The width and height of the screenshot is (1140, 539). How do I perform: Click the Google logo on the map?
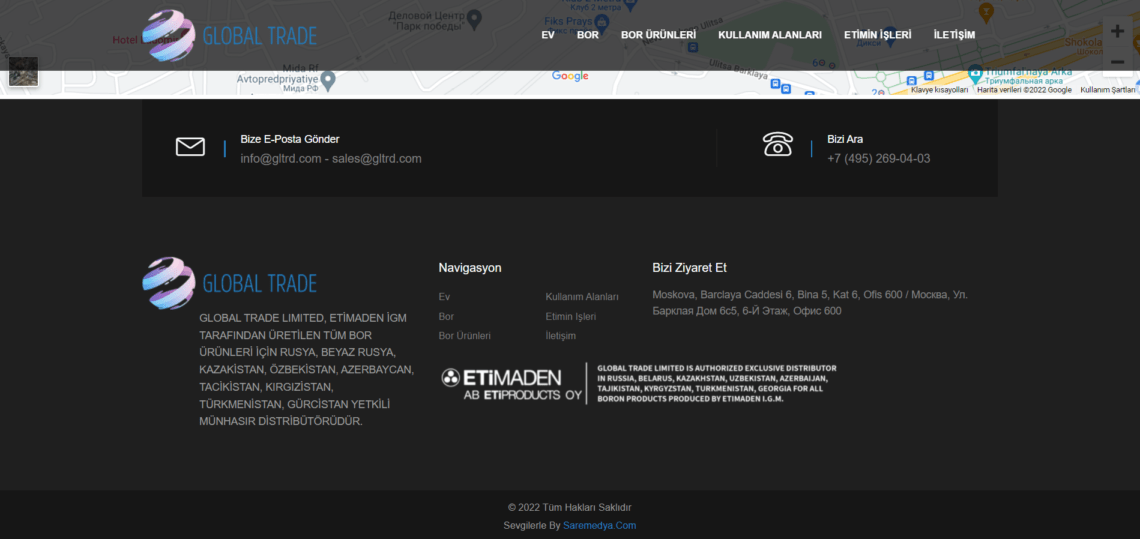point(570,76)
